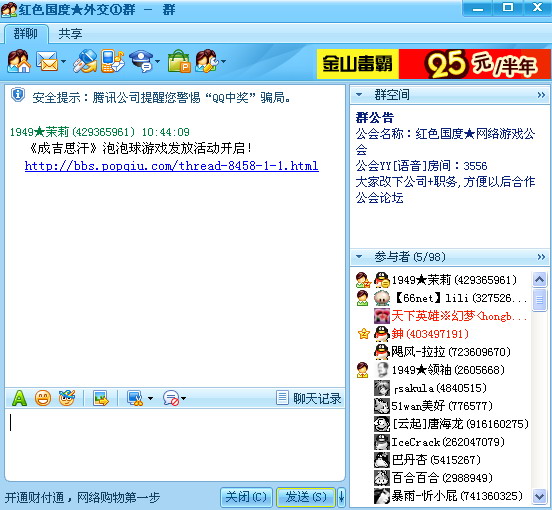Select member IceCrack (262047079)
552x510 pixels.
coord(441,442)
